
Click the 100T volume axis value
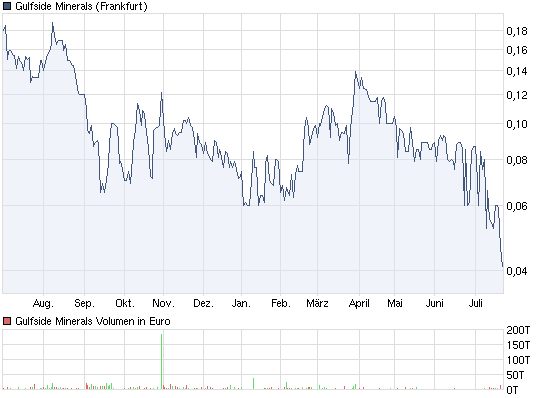[x=518, y=360]
